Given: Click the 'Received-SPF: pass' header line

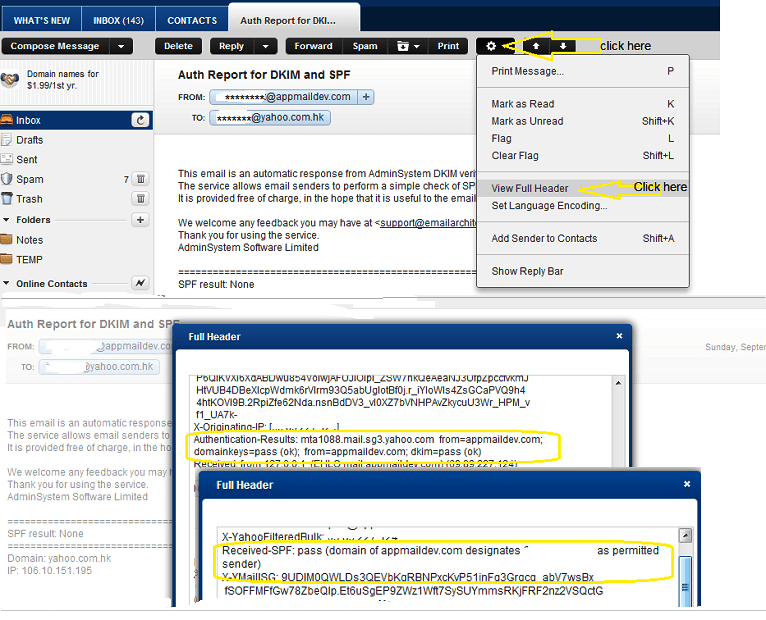Looking at the screenshot, I should (x=440, y=557).
